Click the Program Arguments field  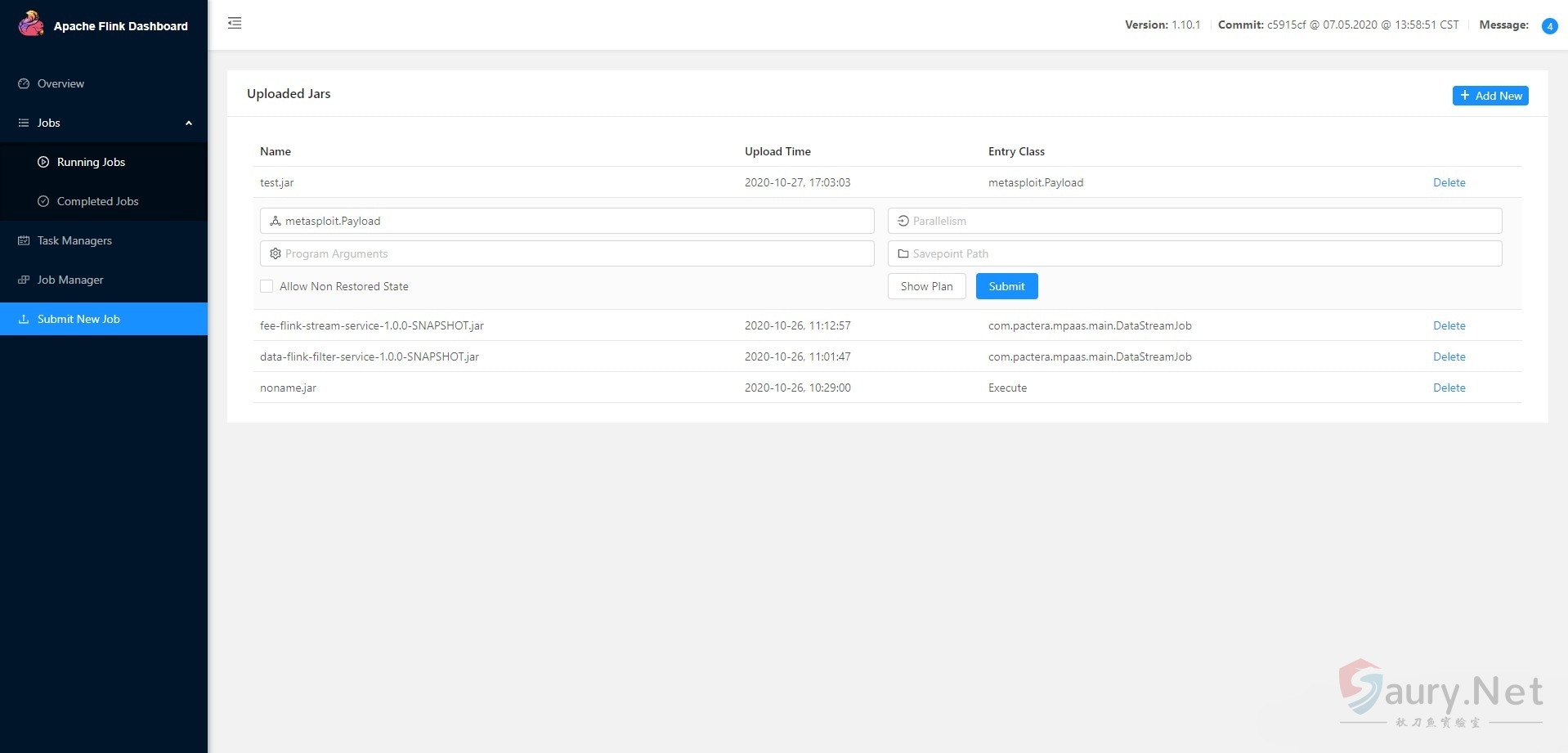click(572, 253)
